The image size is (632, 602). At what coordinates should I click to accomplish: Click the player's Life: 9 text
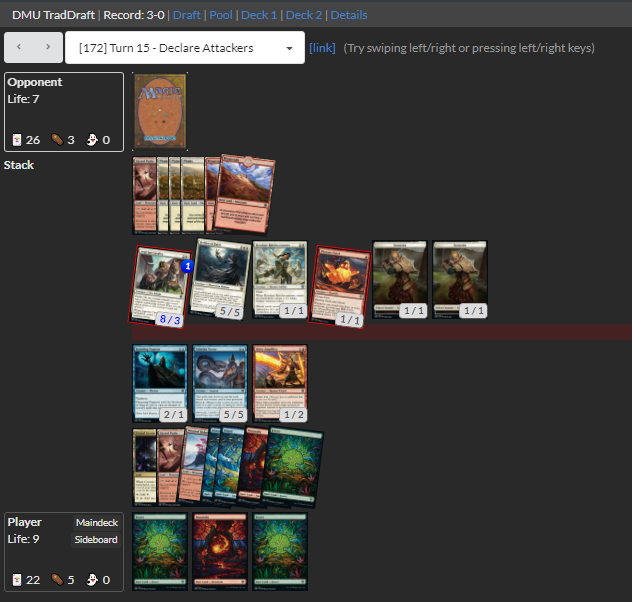pyautogui.click(x=23, y=539)
